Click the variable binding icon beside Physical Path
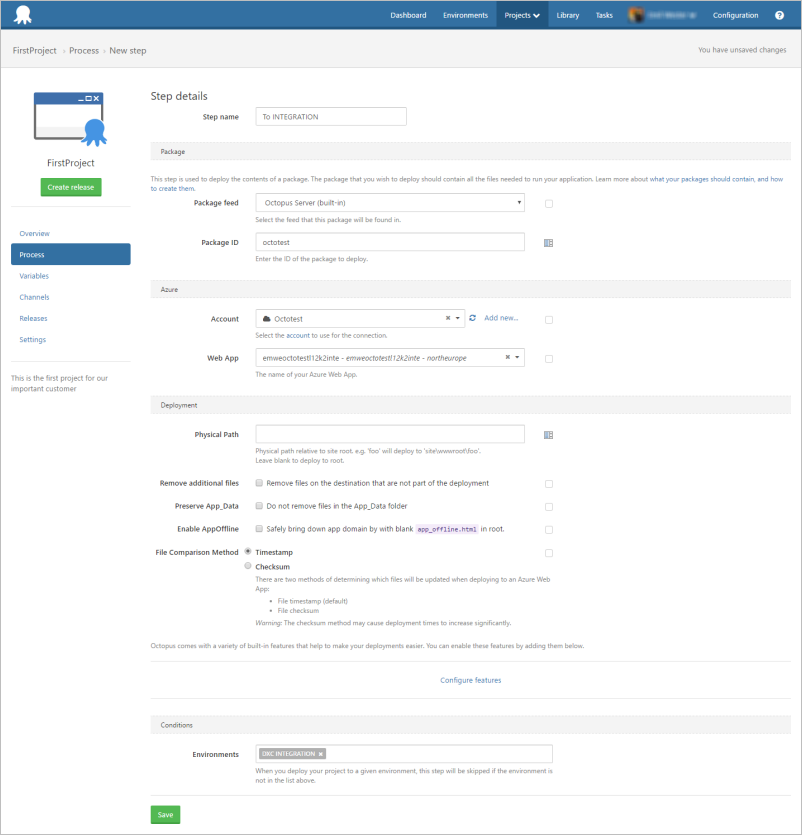Image resolution: width=802 pixels, height=835 pixels. (x=548, y=435)
